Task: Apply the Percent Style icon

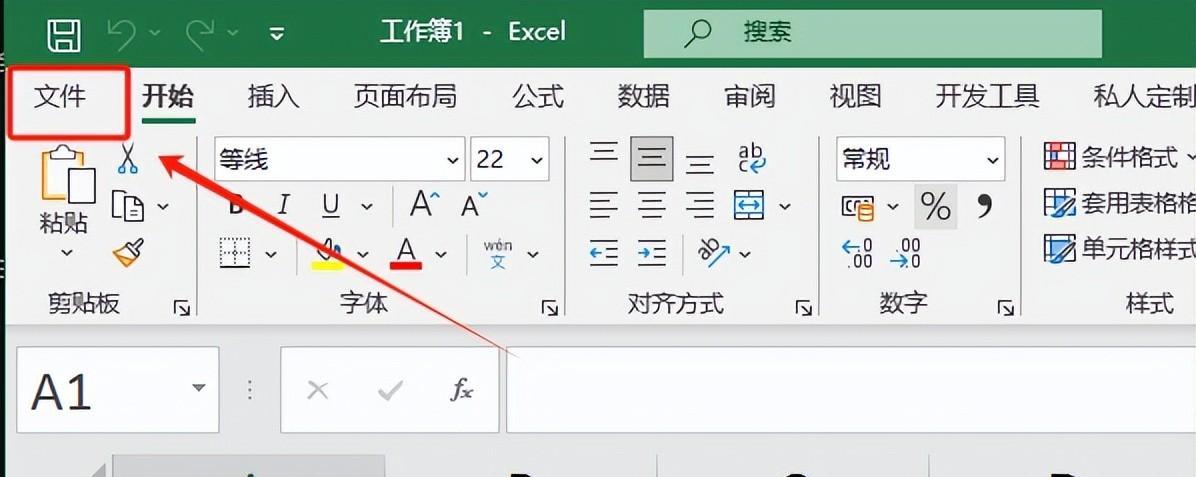Action: pyautogui.click(x=936, y=206)
